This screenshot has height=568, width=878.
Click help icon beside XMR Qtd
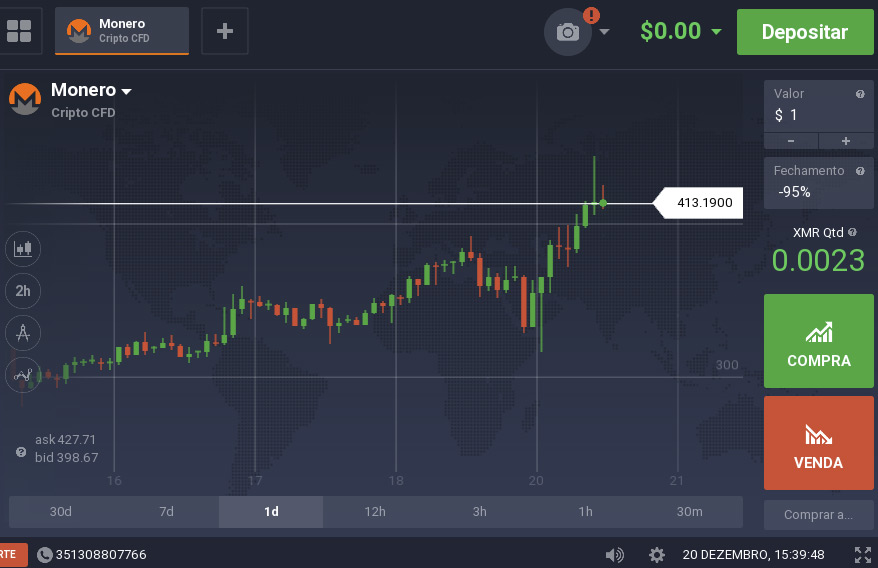(852, 232)
